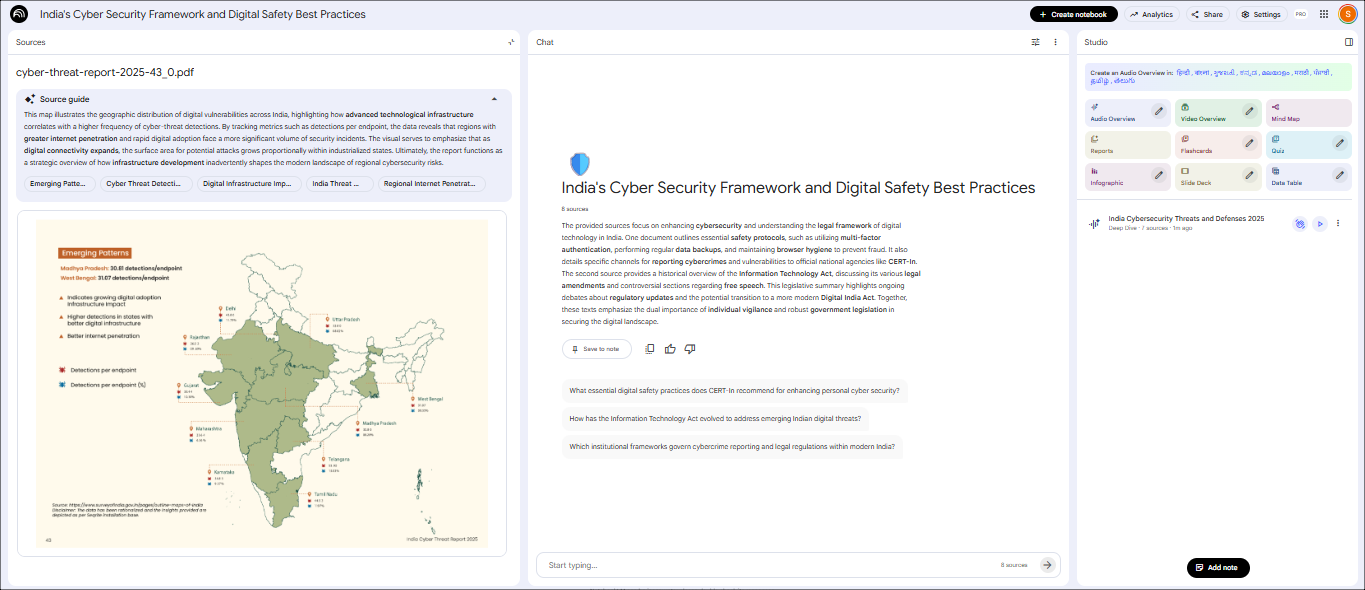Play the India Cybersecurity Threats audio
Viewport: 1365px width, 590px height.
pyautogui.click(x=1320, y=224)
